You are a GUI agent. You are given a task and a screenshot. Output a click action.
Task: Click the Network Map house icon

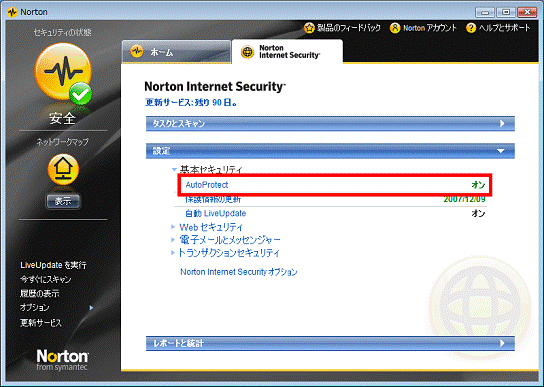(63, 169)
